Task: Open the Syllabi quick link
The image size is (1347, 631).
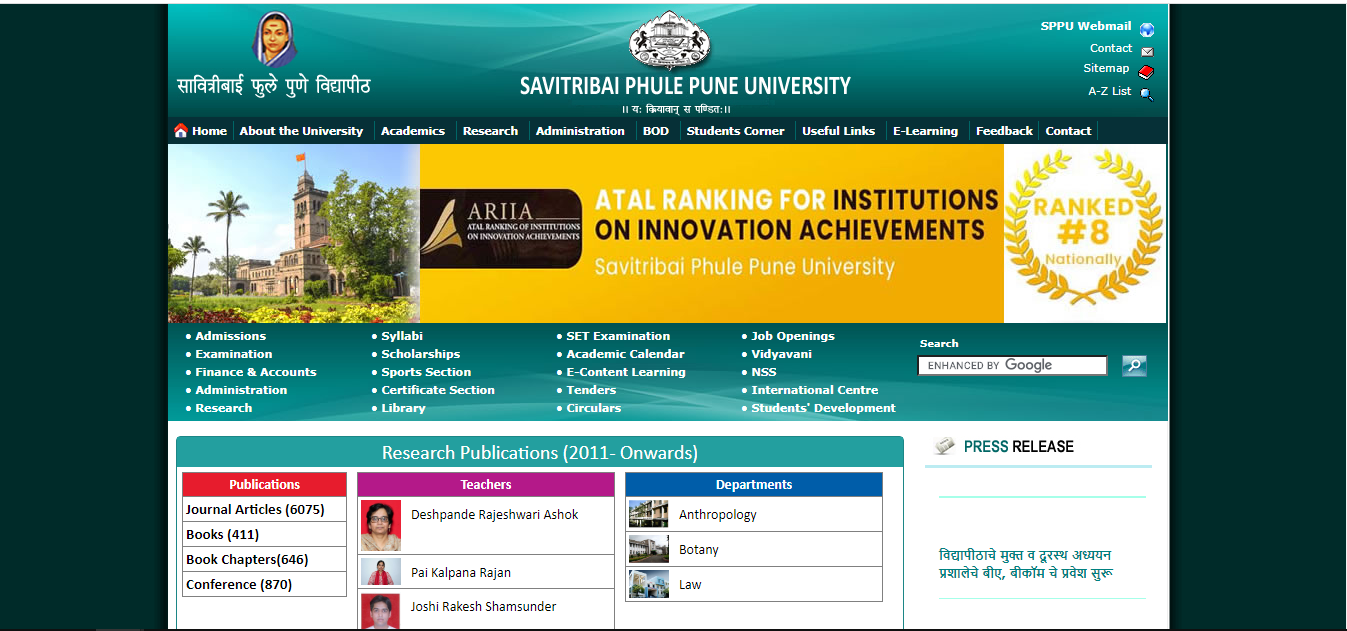Action: [402, 336]
